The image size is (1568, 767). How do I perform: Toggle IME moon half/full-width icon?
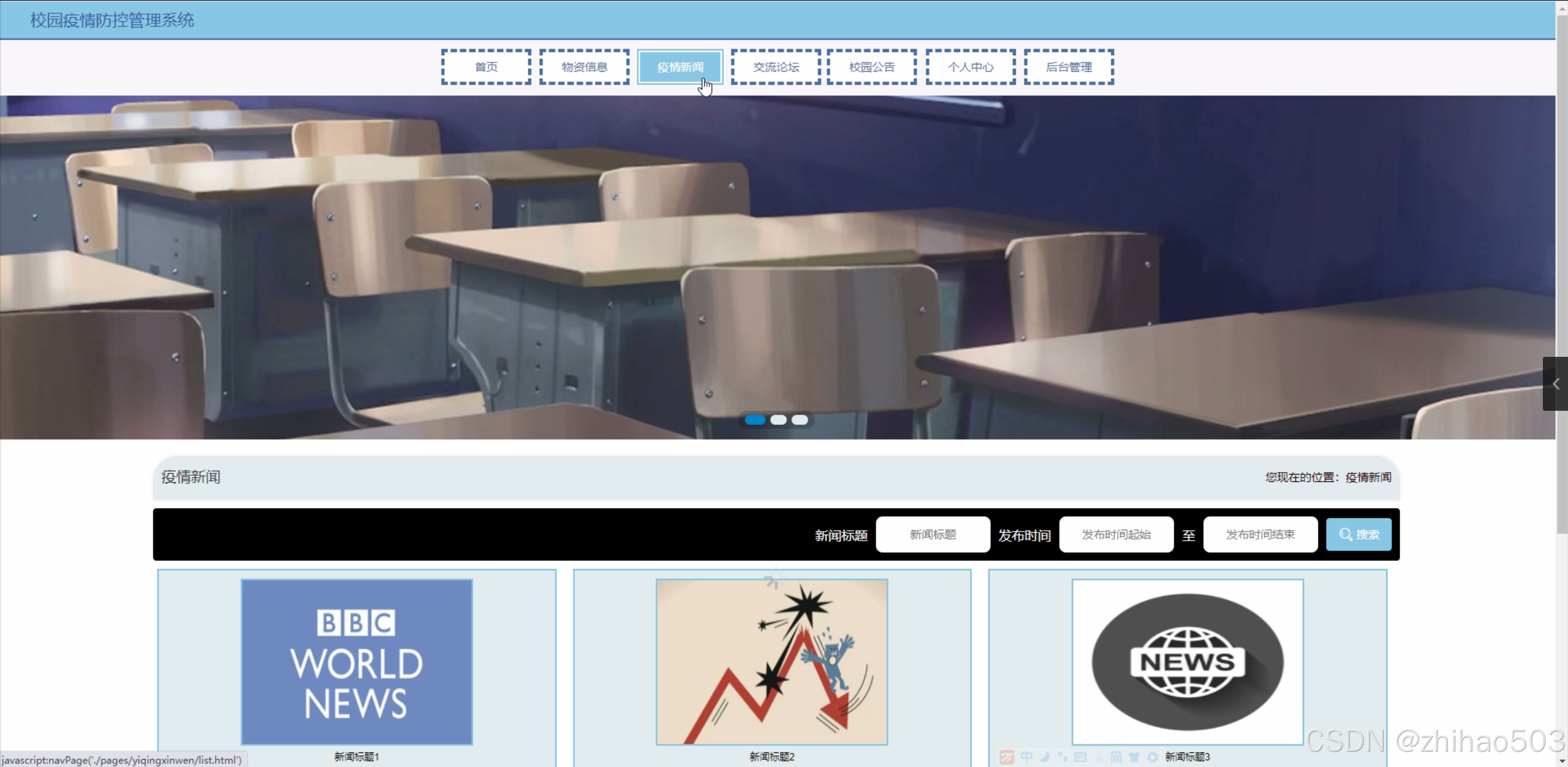[1045, 757]
